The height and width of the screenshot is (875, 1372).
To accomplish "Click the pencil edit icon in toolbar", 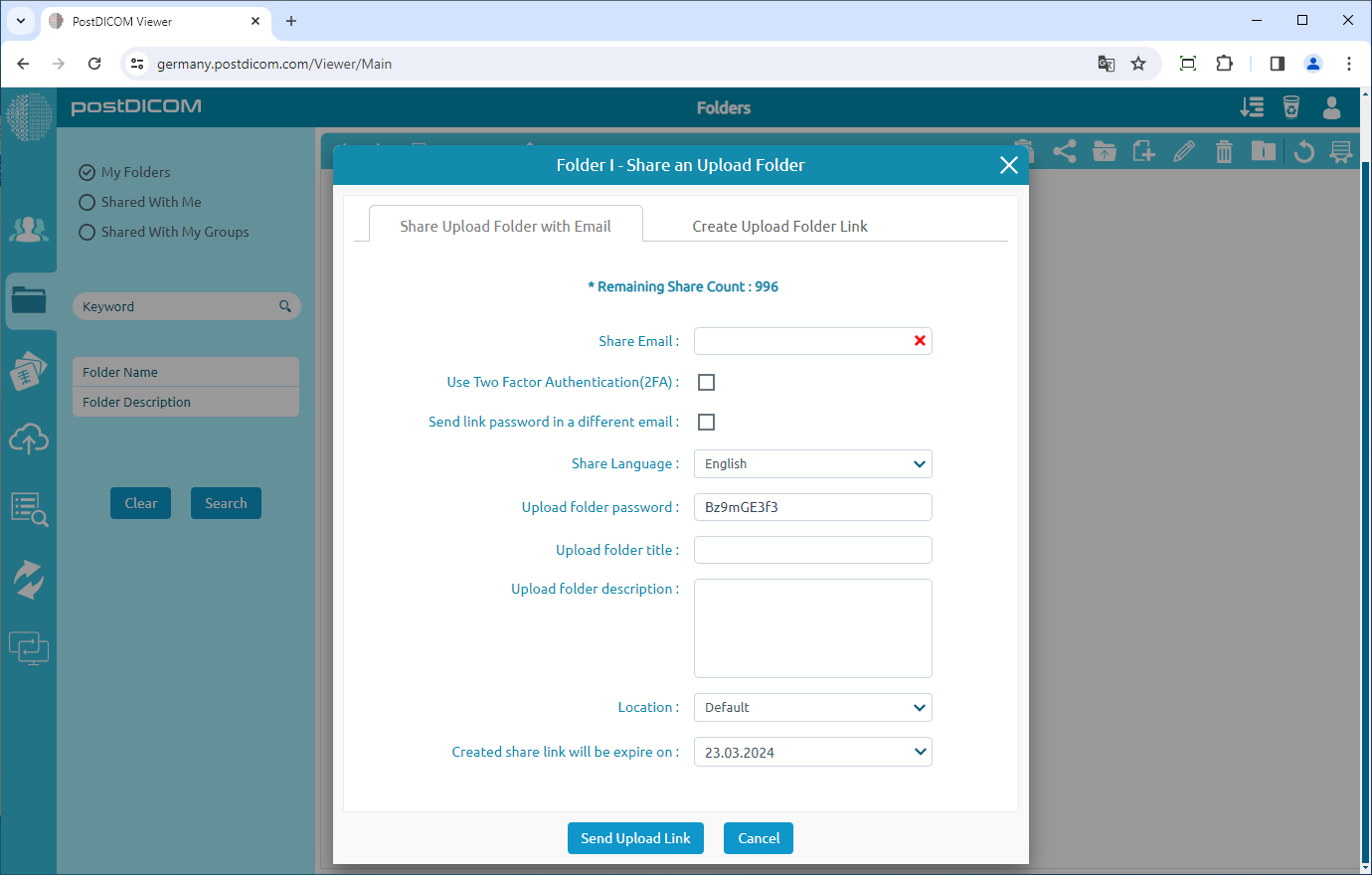I will pyautogui.click(x=1184, y=152).
